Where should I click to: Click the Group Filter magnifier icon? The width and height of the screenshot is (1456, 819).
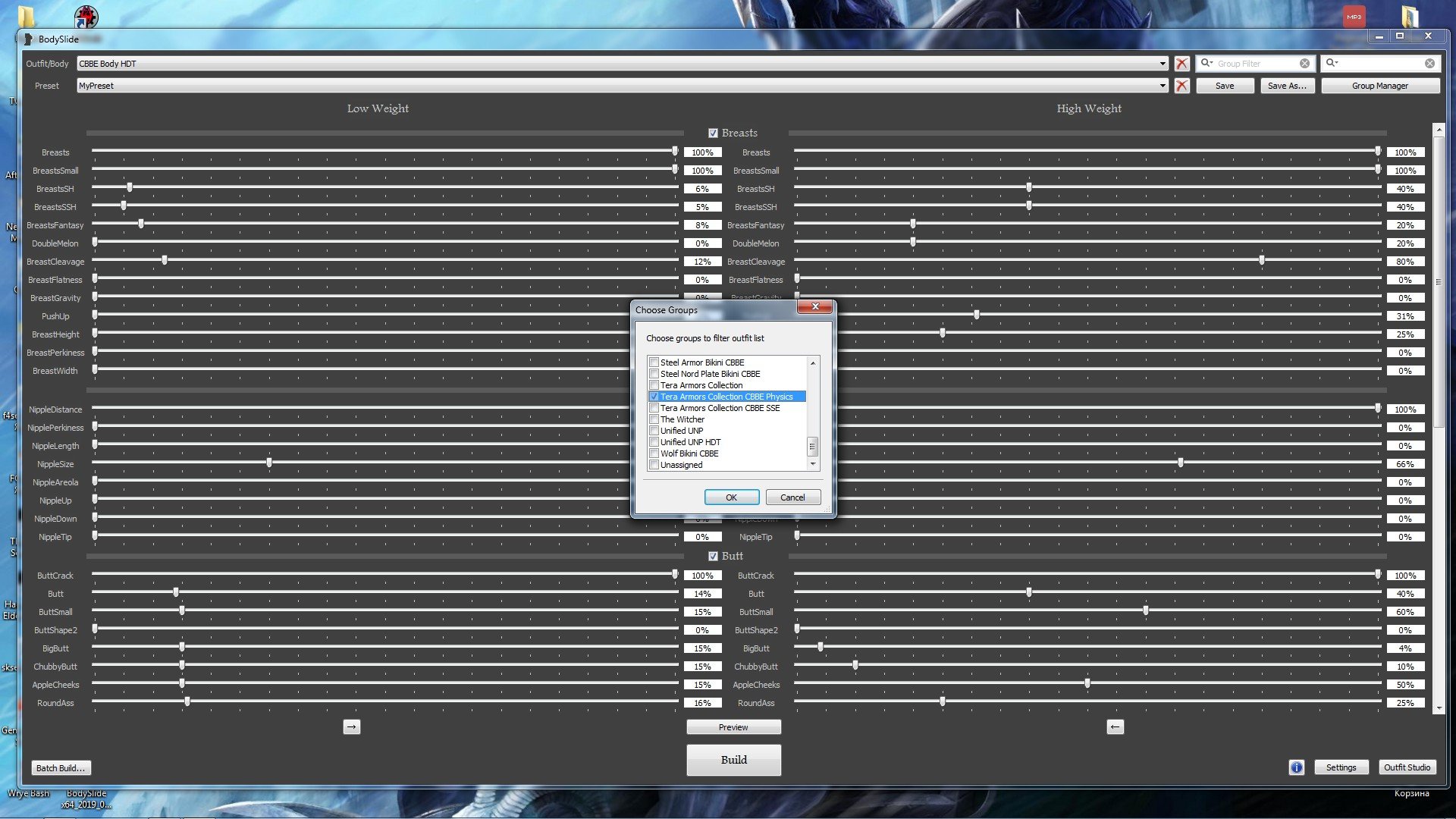[x=1206, y=64]
